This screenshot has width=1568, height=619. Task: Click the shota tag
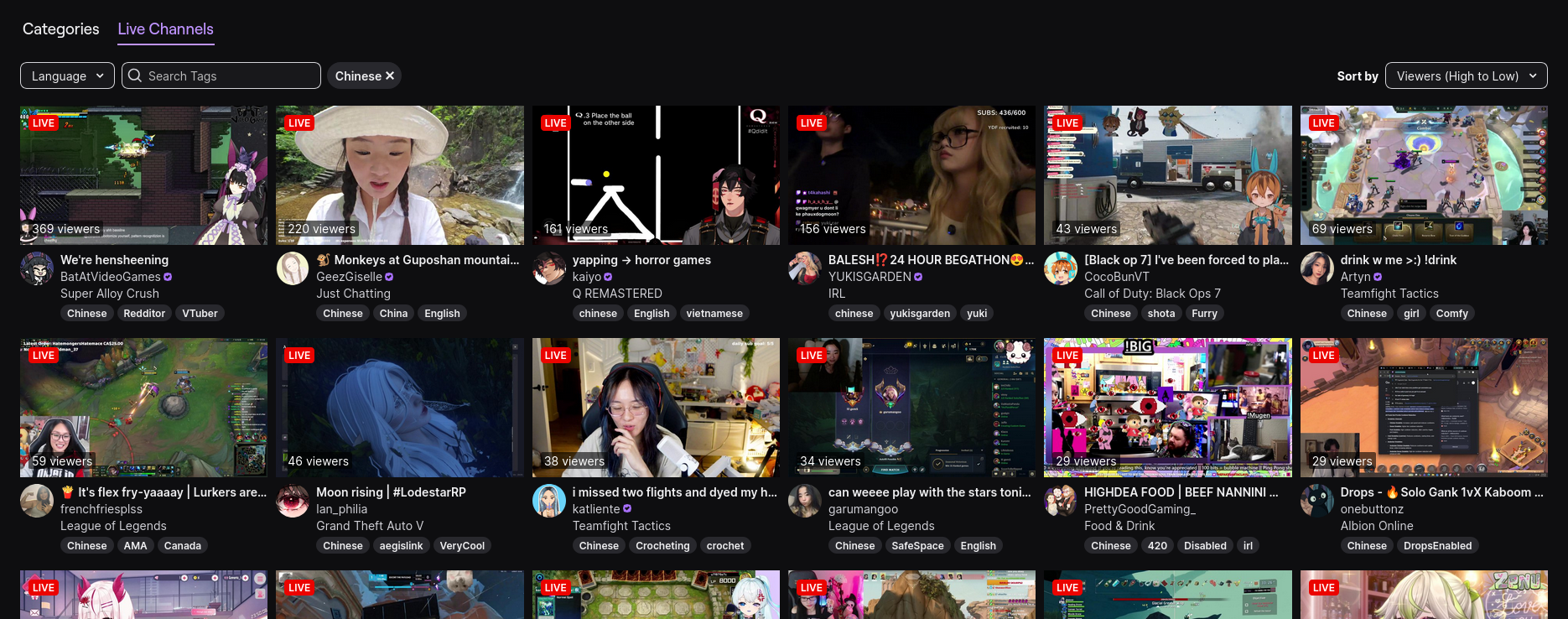coord(1161,313)
